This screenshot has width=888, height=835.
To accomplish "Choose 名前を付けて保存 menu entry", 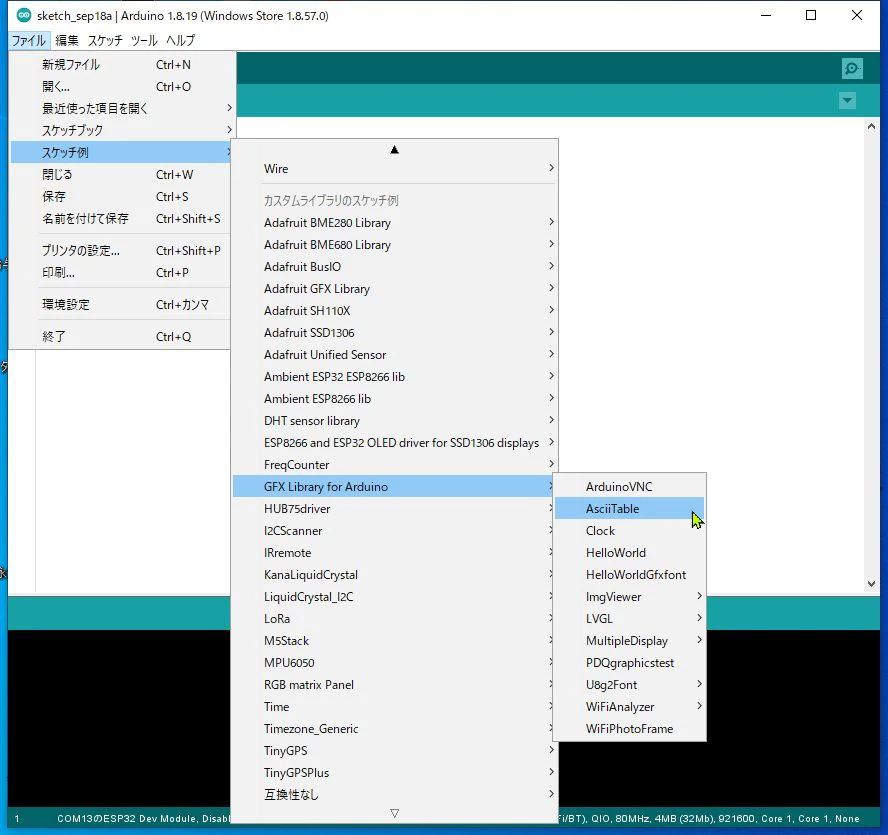I will click(x=120, y=219).
